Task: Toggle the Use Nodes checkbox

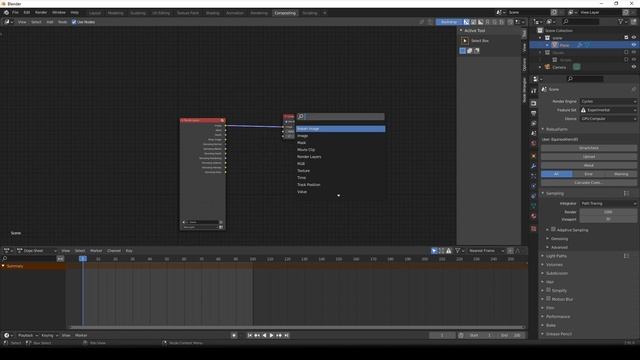Action: [74, 22]
